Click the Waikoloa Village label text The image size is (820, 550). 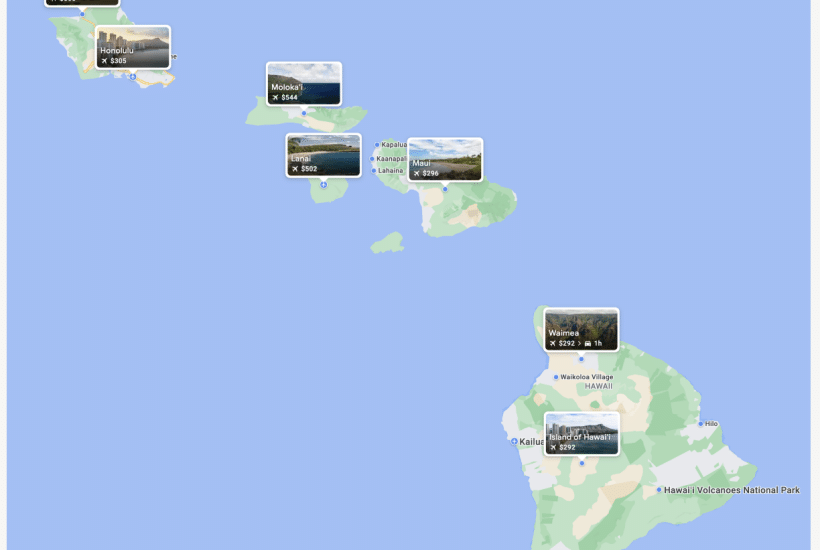coord(587,377)
